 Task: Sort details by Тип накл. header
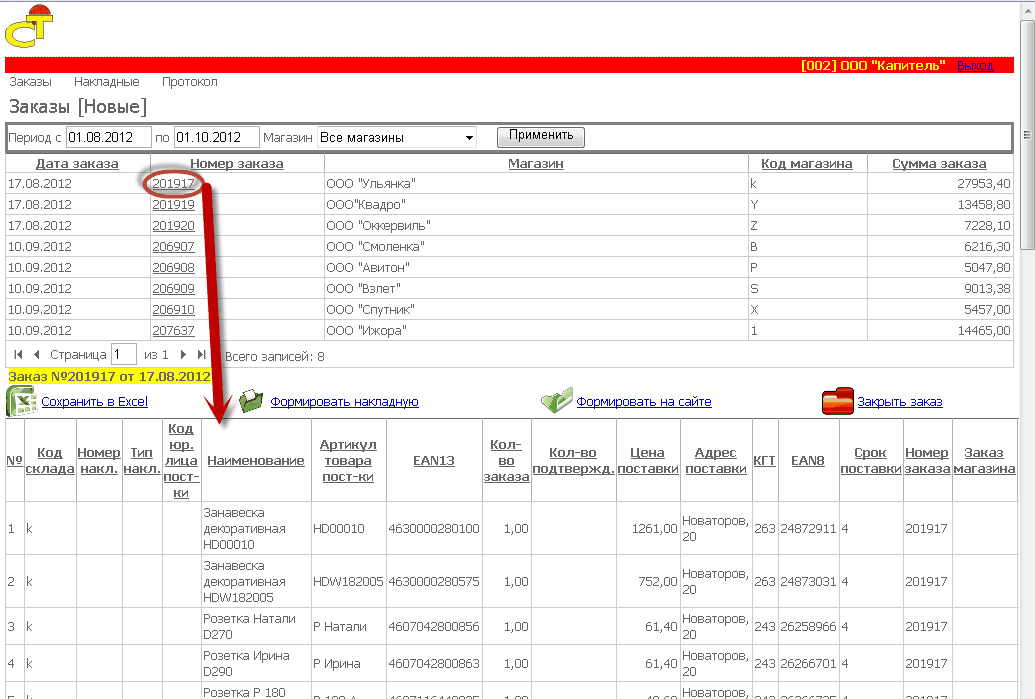pos(142,461)
